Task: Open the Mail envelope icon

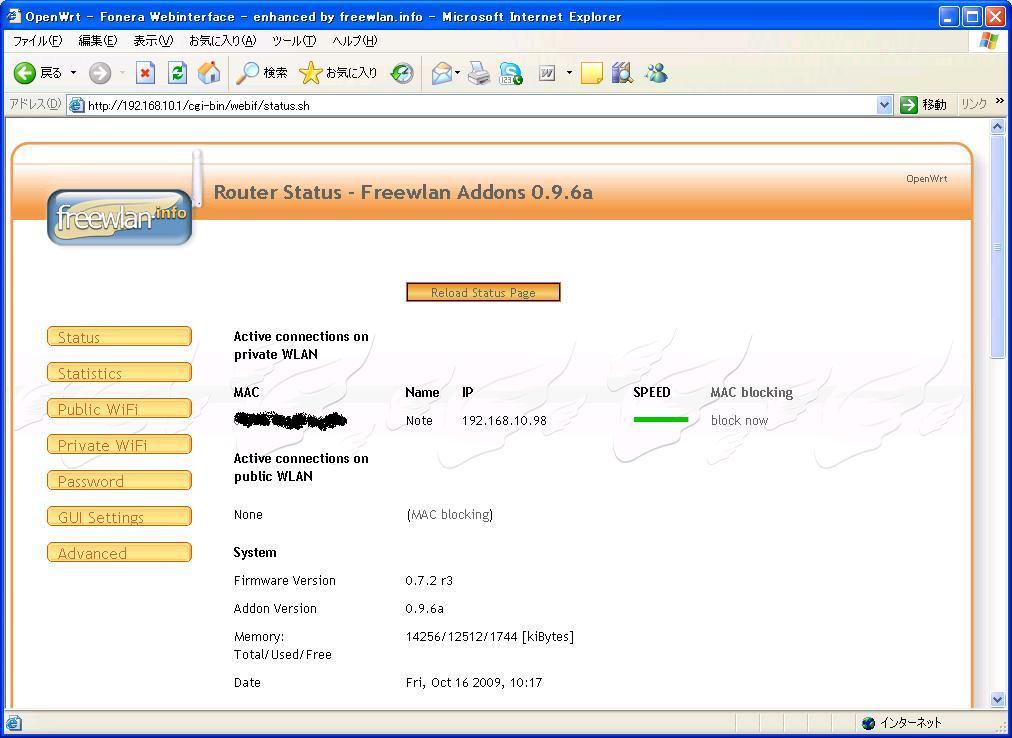Action: [x=442, y=73]
